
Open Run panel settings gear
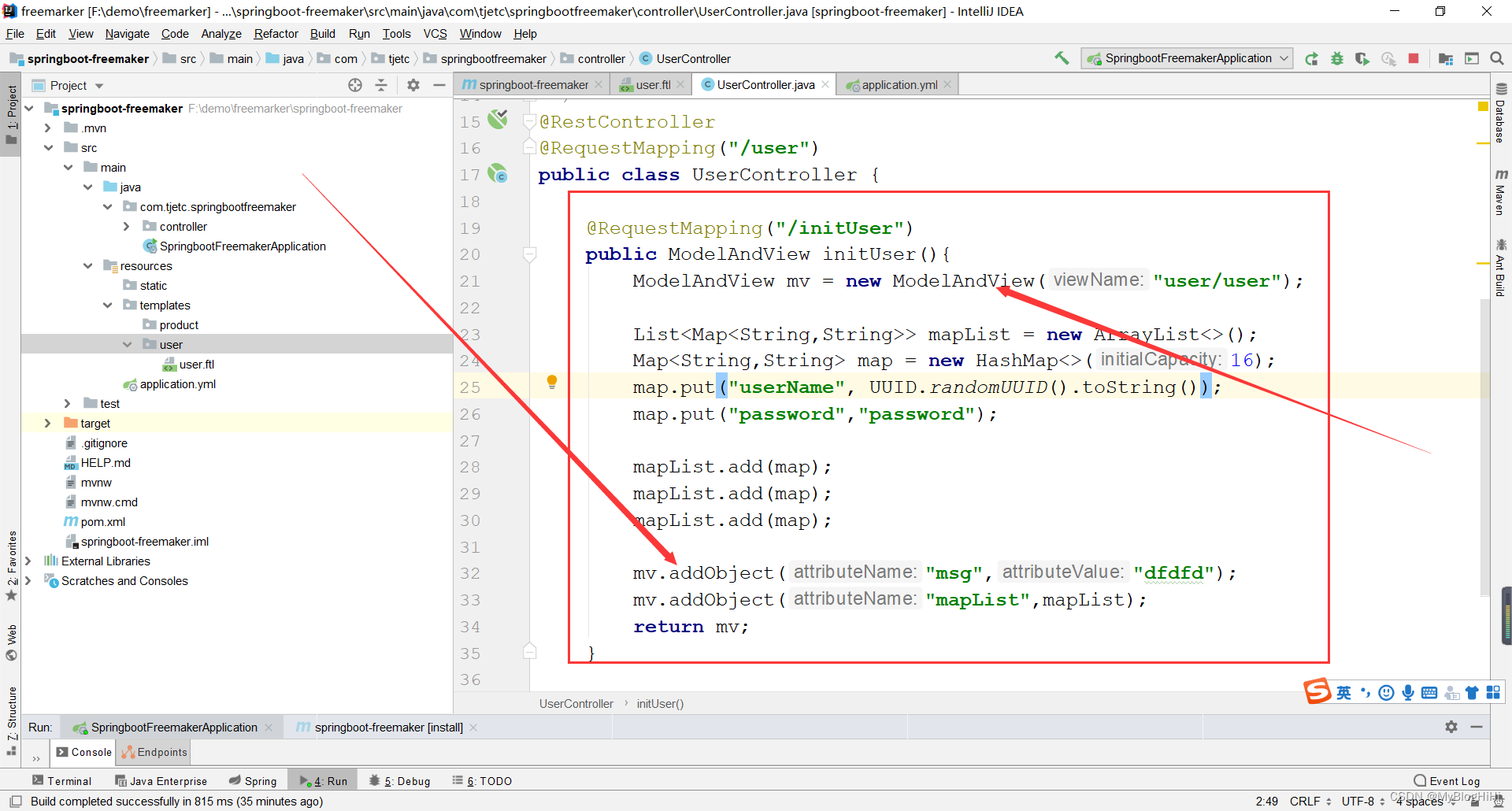tap(1451, 727)
